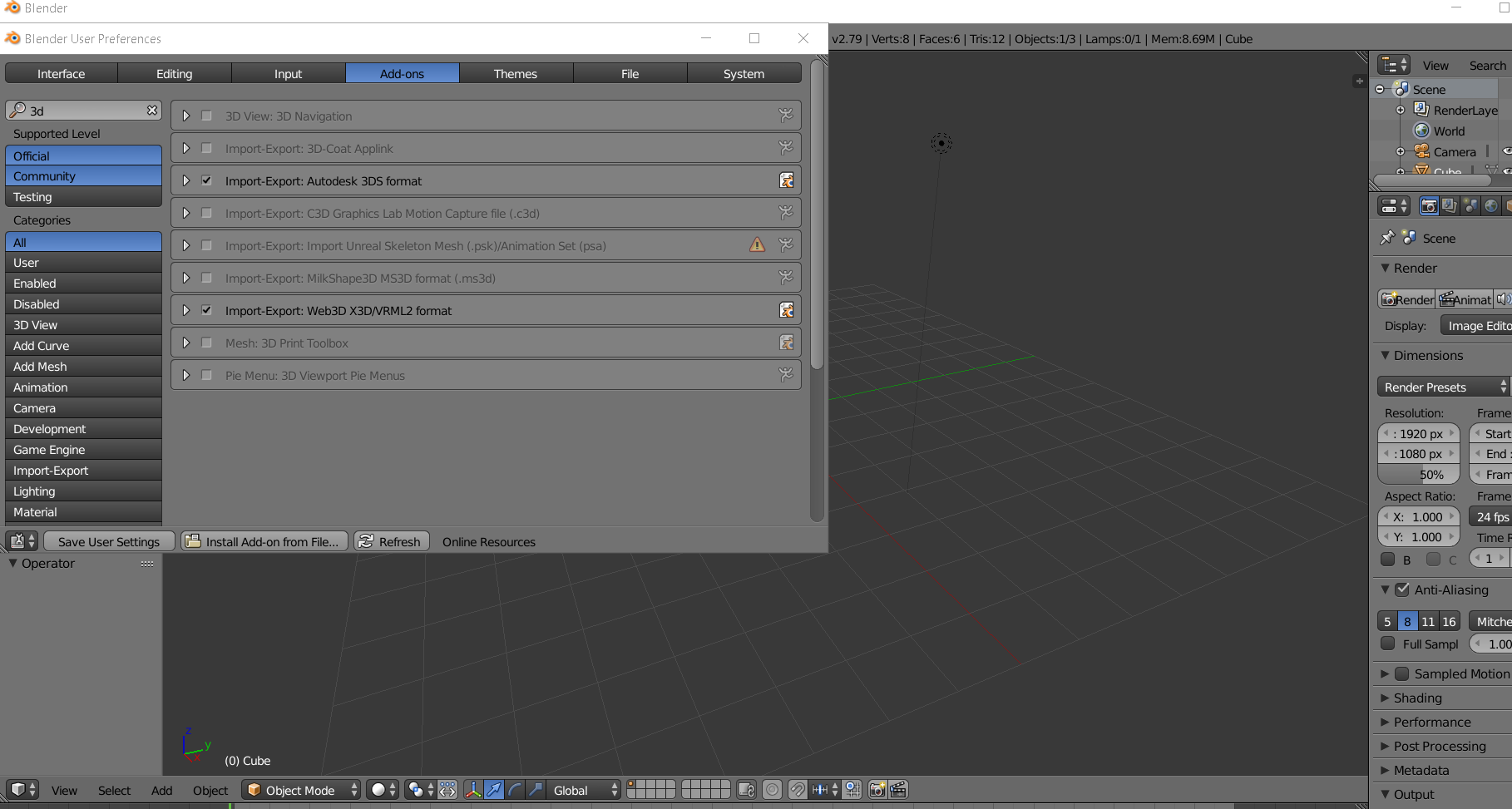
Task: Expand details for Web3D X3D/VRML2 add-on
Action: click(186, 310)
